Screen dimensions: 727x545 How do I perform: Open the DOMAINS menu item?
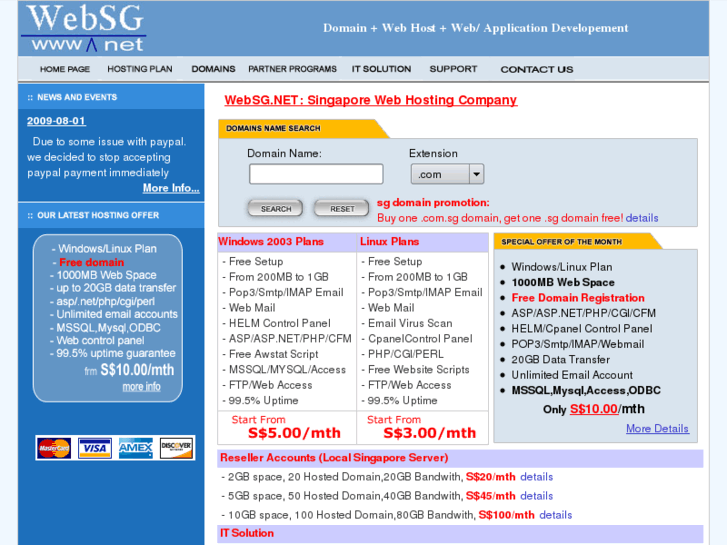coord(213,69)
